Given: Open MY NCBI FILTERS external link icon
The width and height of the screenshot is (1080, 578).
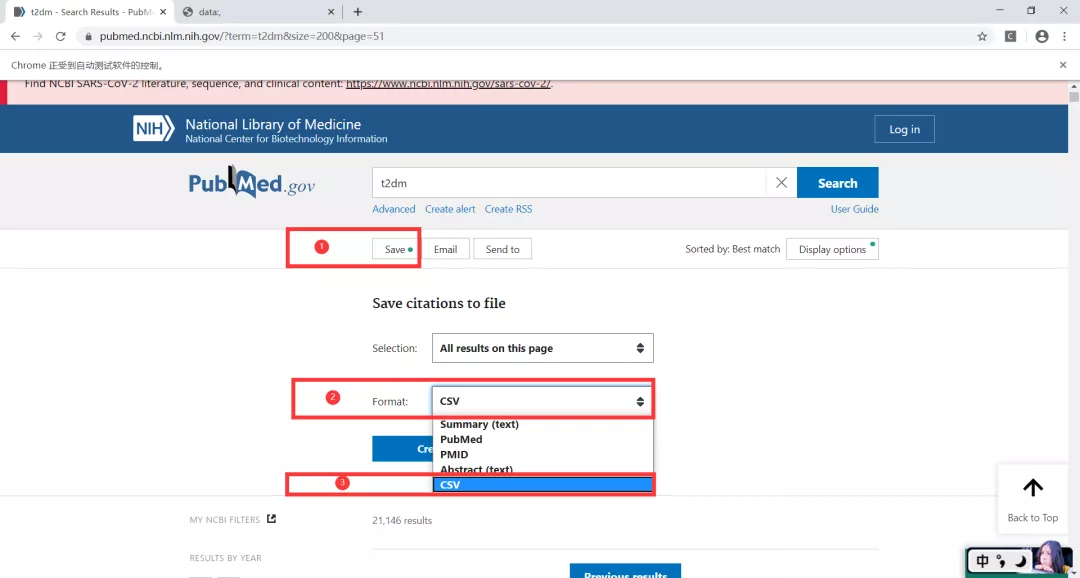Looking at the screenshot, I should pos(271,519).
